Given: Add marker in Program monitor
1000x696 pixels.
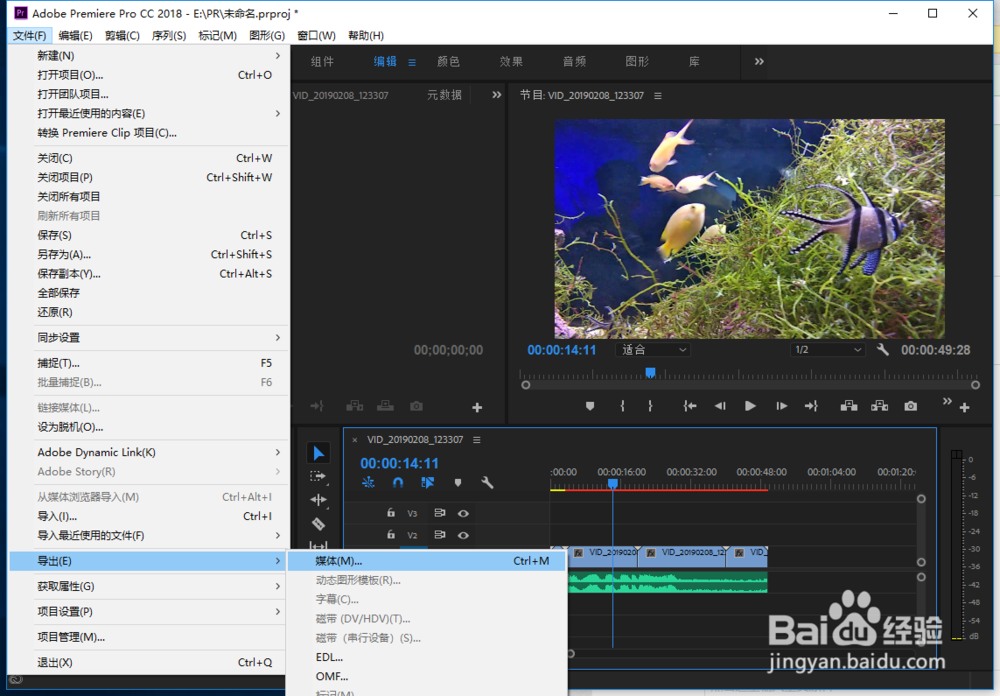Looking at the screenshot, I should (x=590, y=406).
